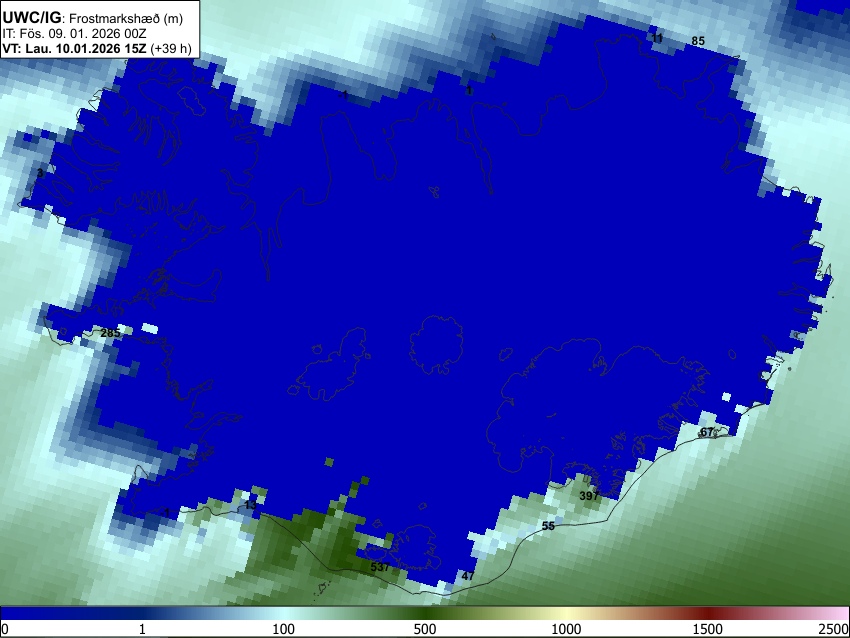Click the map value "13"

(x=250, y=505)
